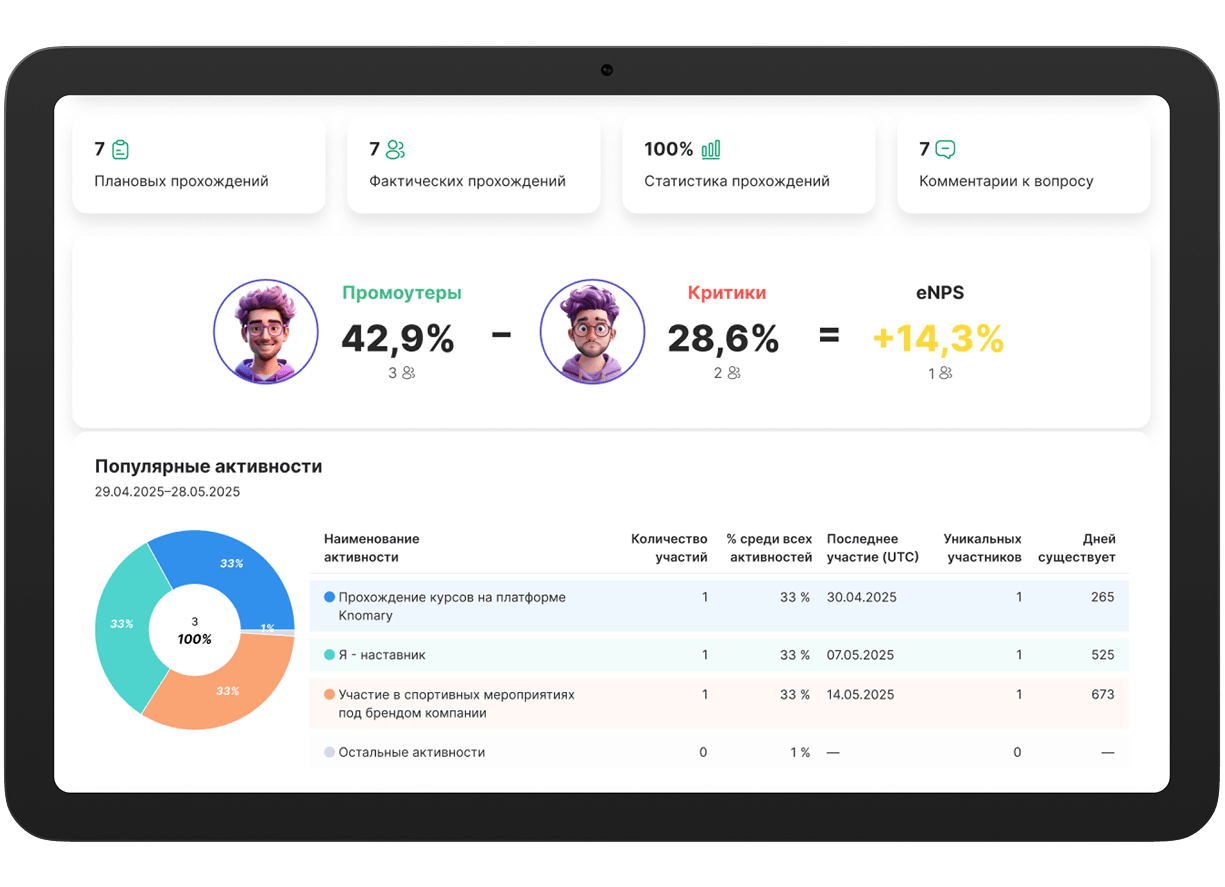
Task: Click the sad critic avatar
Action: point(592,332)
